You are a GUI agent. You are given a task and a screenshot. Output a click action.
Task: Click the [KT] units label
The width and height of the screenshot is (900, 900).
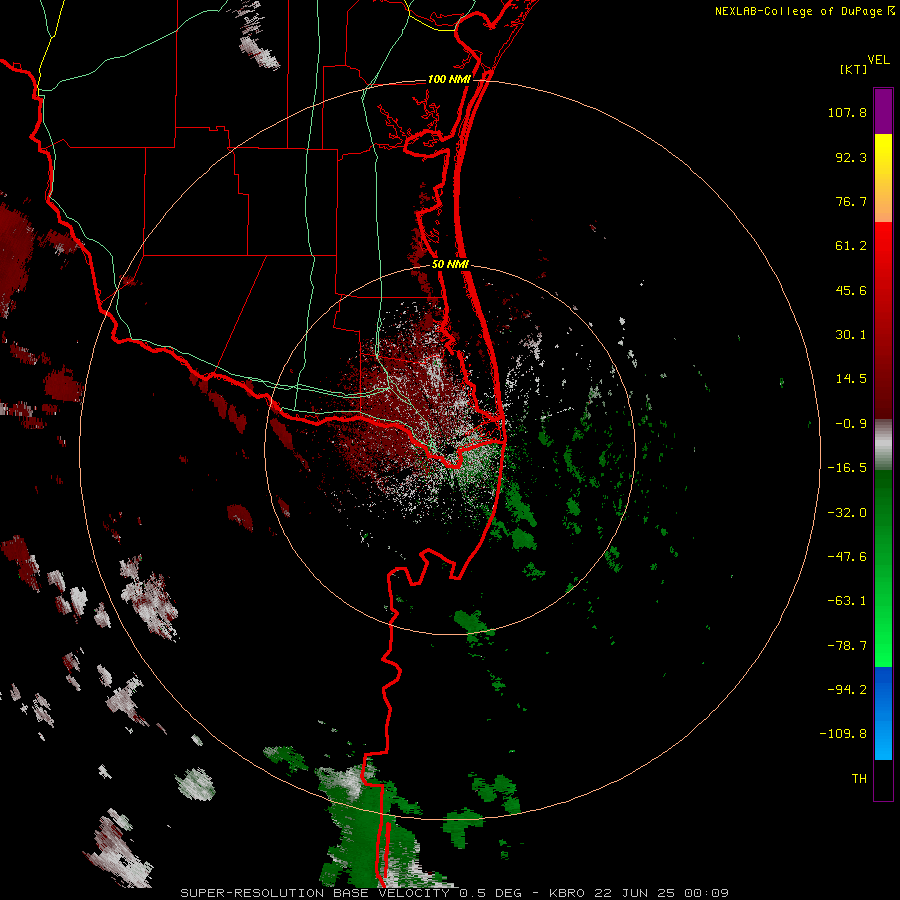click(854, 69)
